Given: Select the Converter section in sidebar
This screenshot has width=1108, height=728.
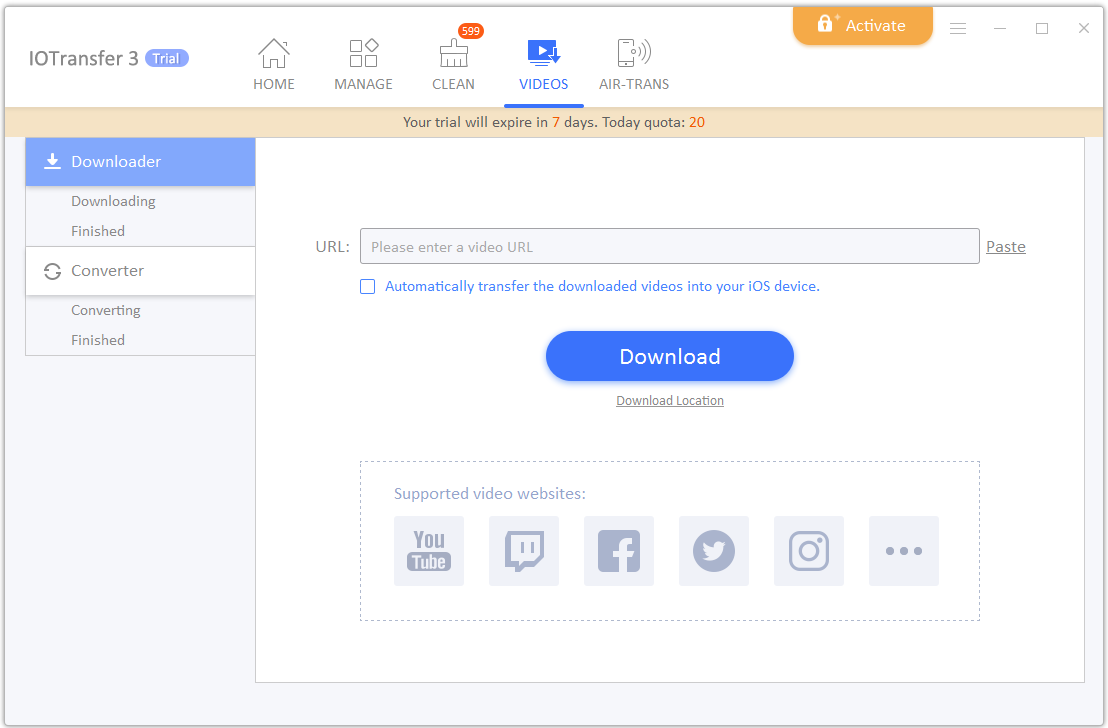Looking at the screenshot, I should [140, 271].
